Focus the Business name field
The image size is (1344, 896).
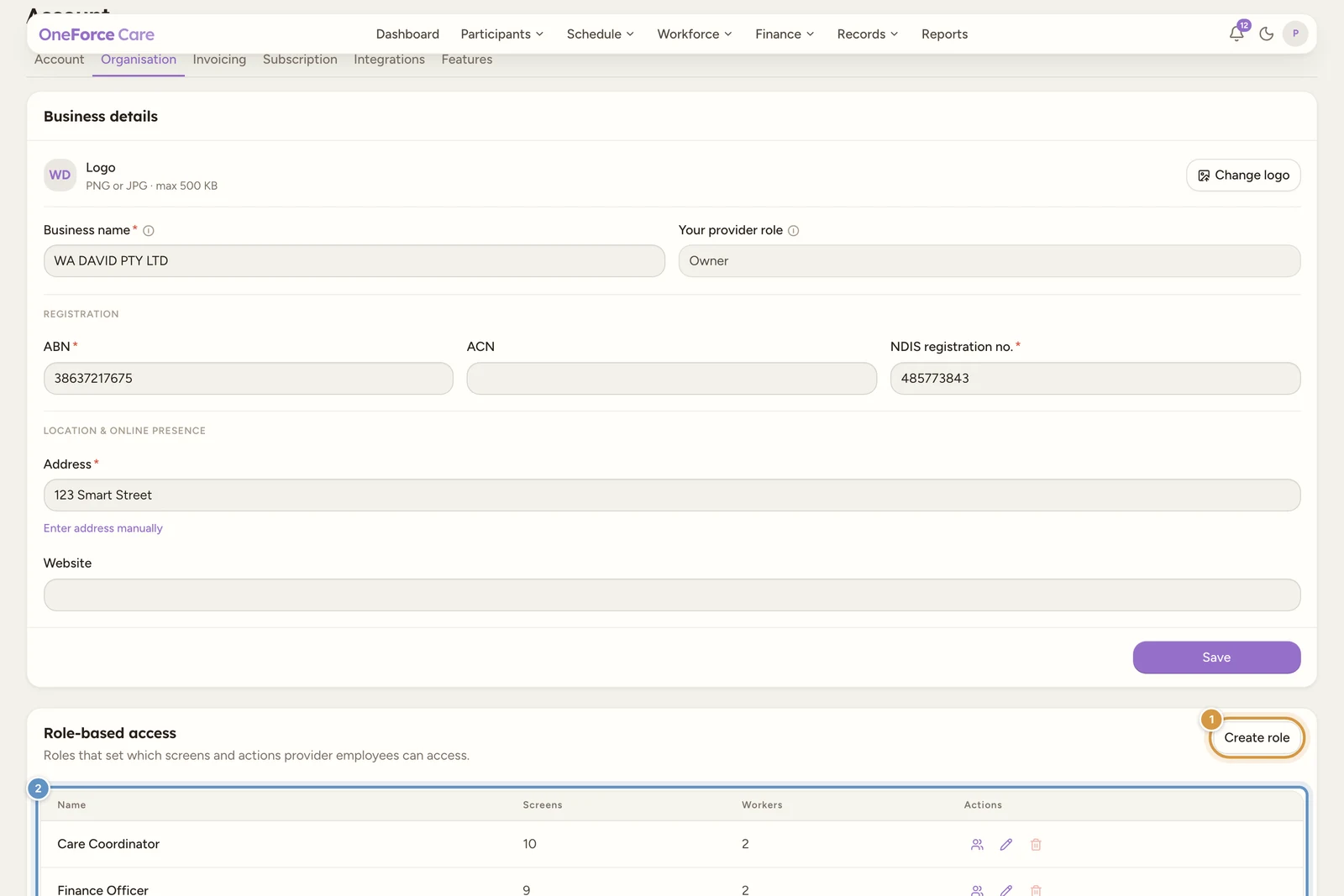click(354, 261)
